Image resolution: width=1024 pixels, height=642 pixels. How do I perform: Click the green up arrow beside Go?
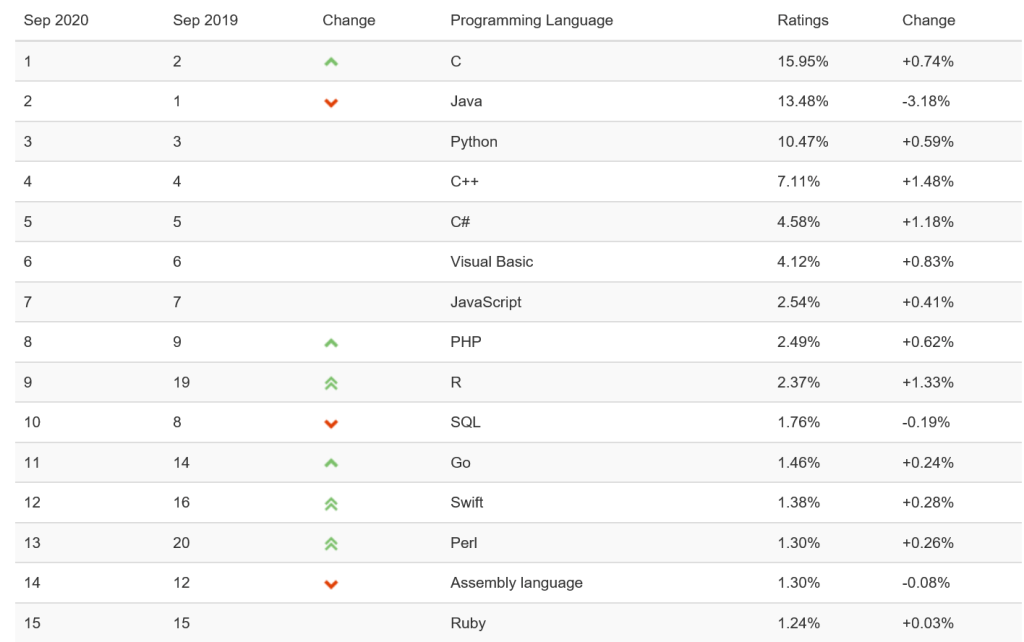coord(331,463)
